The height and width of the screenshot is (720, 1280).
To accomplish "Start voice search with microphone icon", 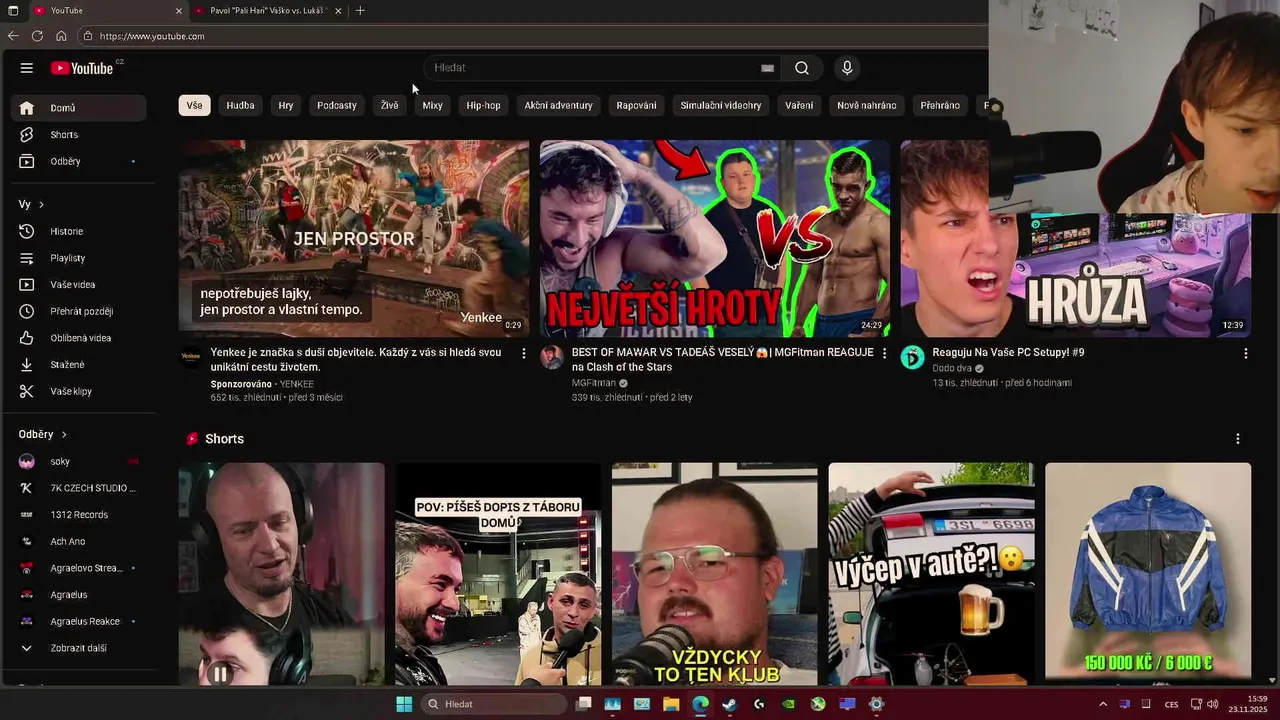I will pyautogui.click(x=847, y=68).
